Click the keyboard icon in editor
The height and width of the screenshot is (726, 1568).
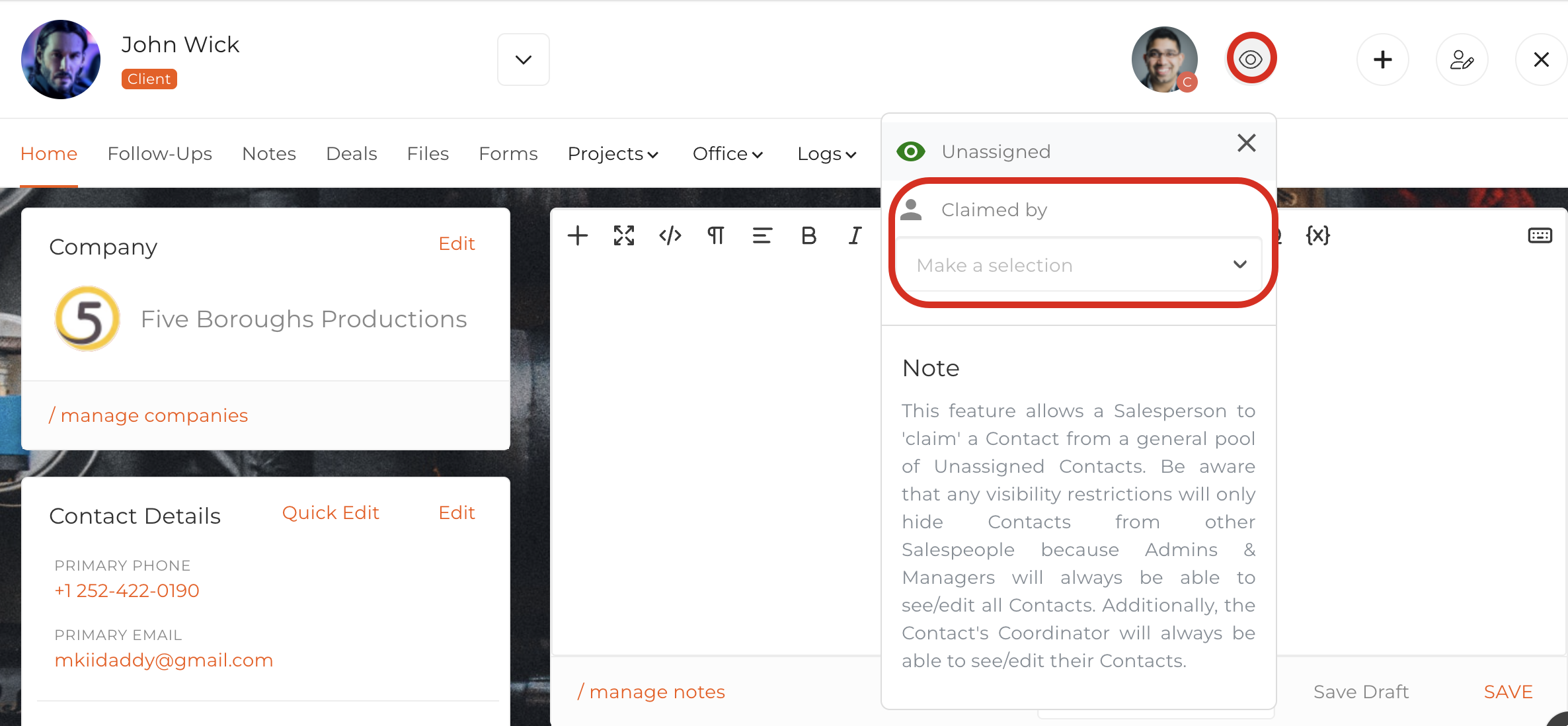(1540, 235)
